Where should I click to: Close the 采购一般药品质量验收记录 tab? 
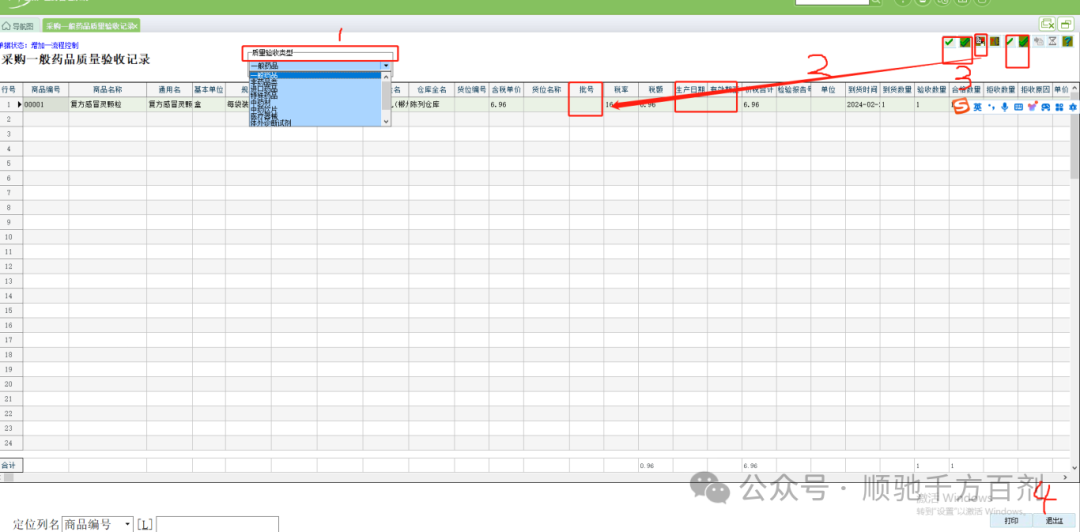click(x=136, y=25)
